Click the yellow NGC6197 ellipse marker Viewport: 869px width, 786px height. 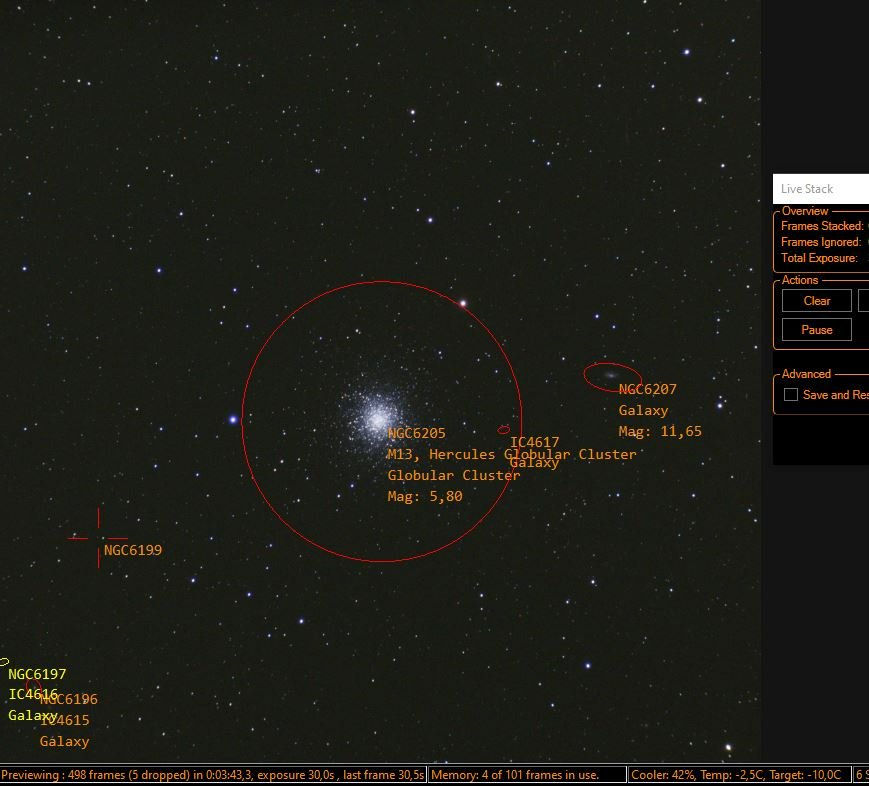coord(4,661)
